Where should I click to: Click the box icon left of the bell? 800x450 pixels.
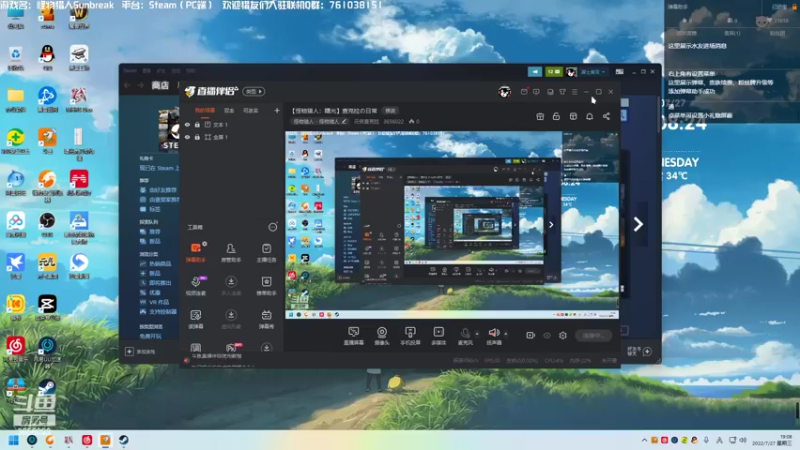click(x=573, y=116)
